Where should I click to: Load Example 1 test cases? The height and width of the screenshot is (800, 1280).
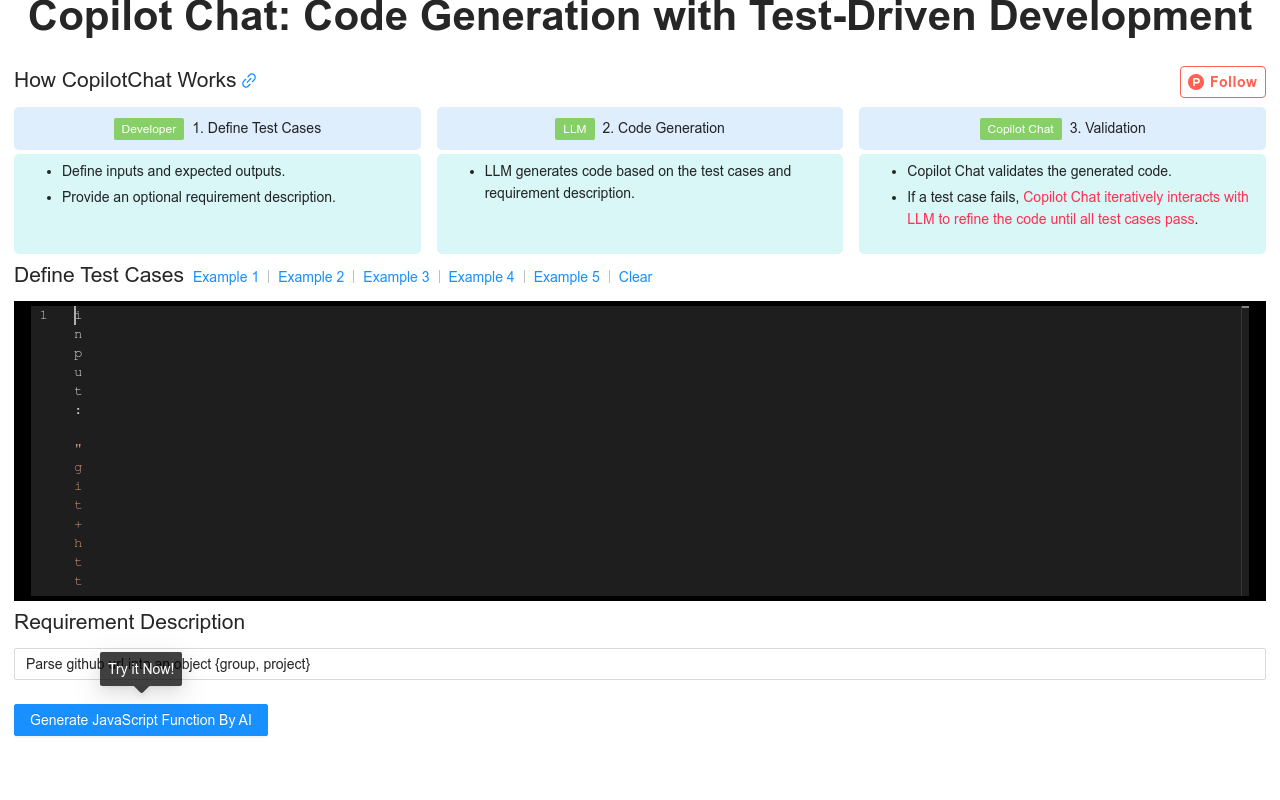pyautogui.click(x=226, y=277)
